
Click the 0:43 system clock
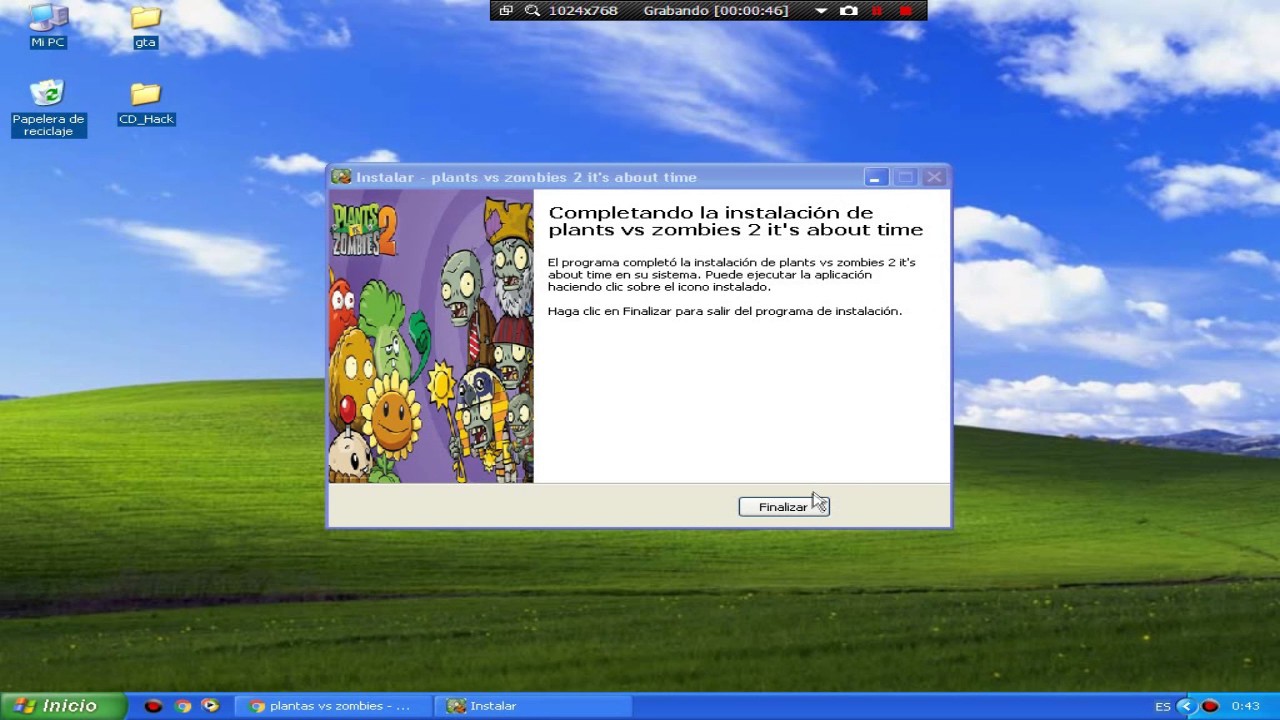[1245, 706]
